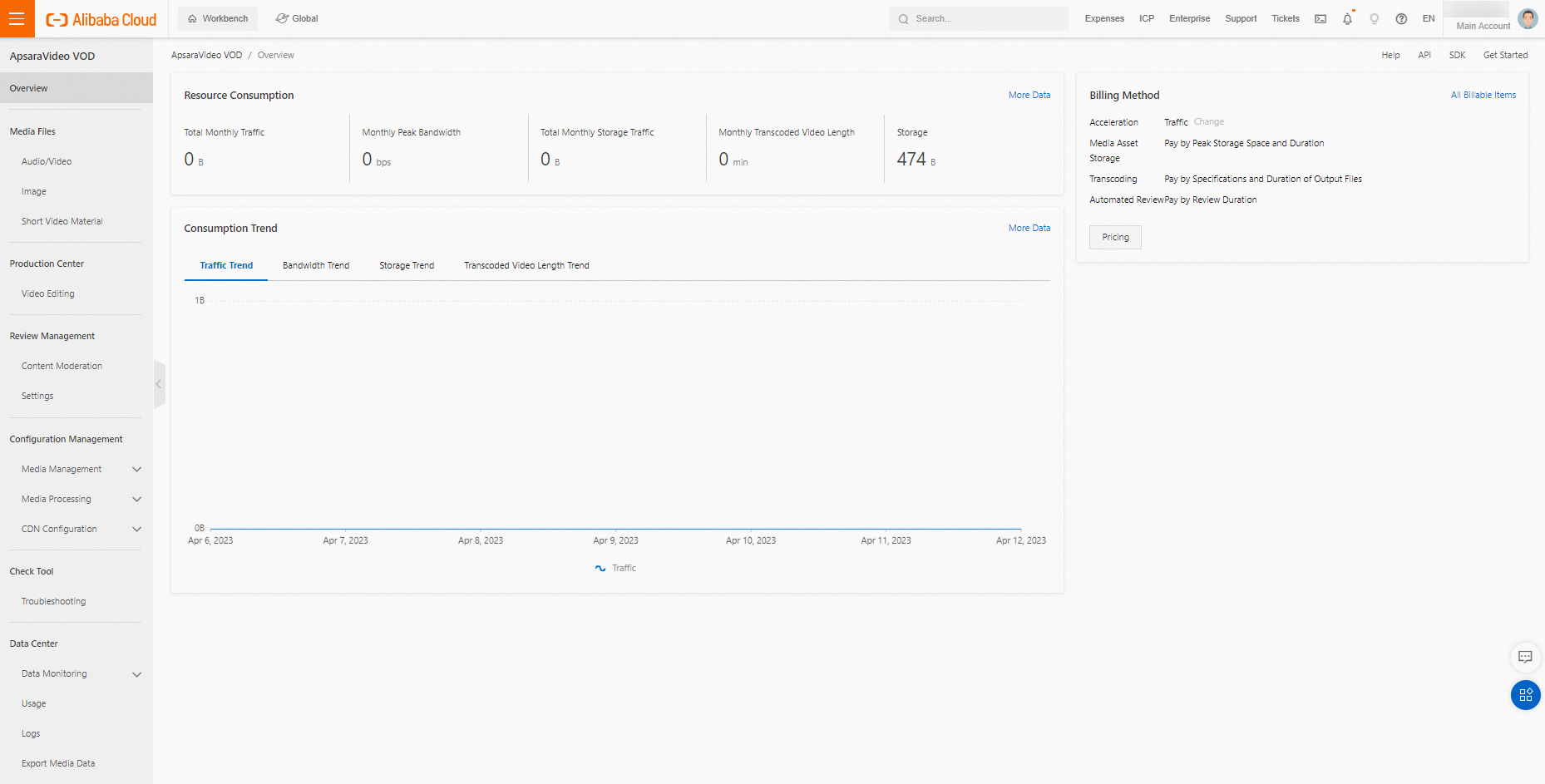
Task: Click ApsaraVideo VOD in the breadcrumb
Action: (206, 55)
